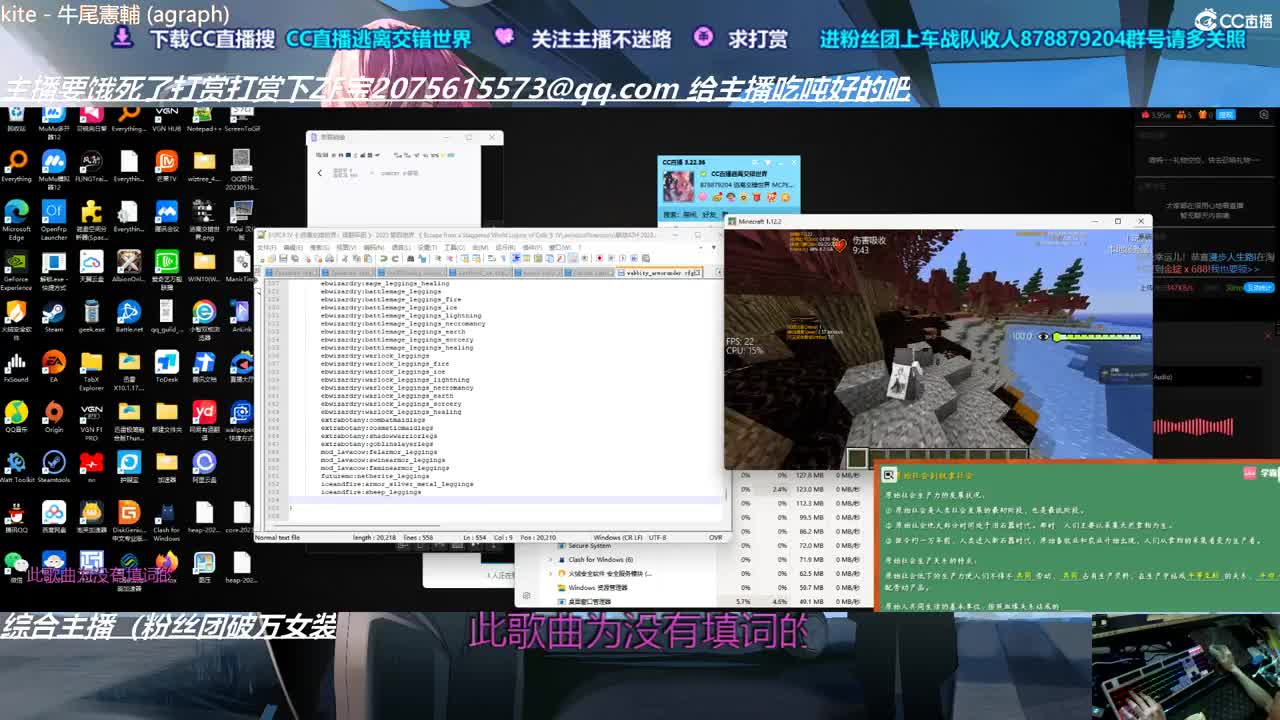Open Watt Toolkit shortcut
This screenshot has height=720, width=1280.
[x=16, y=466]
